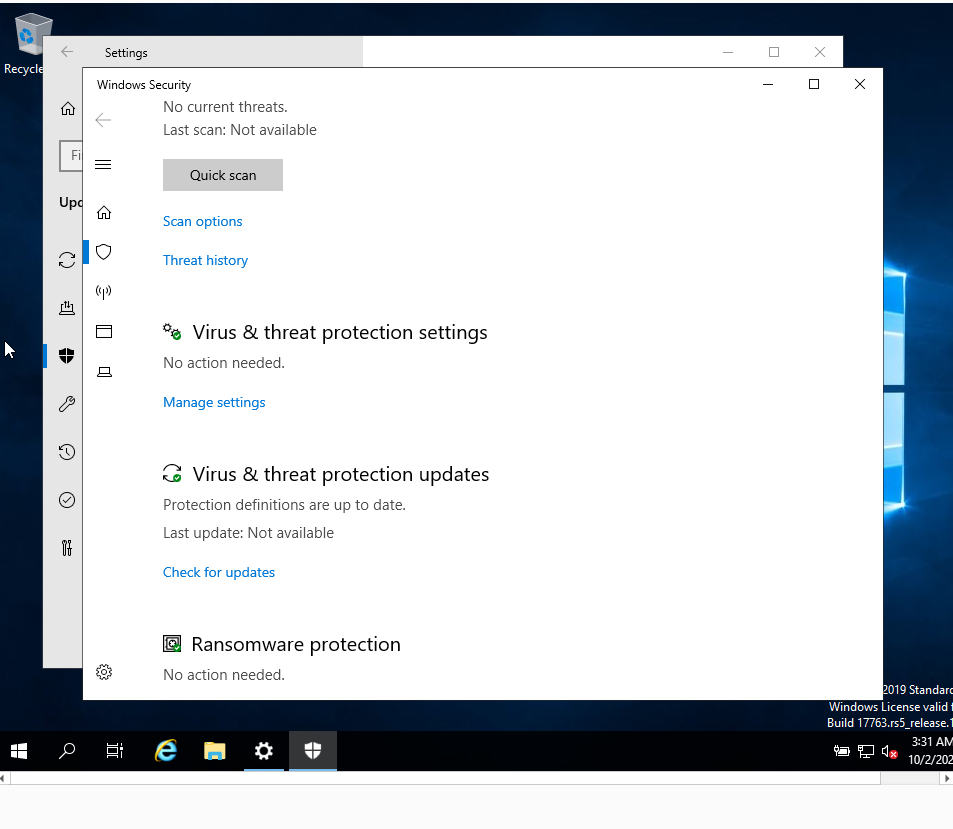Click the "Last update: Not available" text

pos(248,533)
